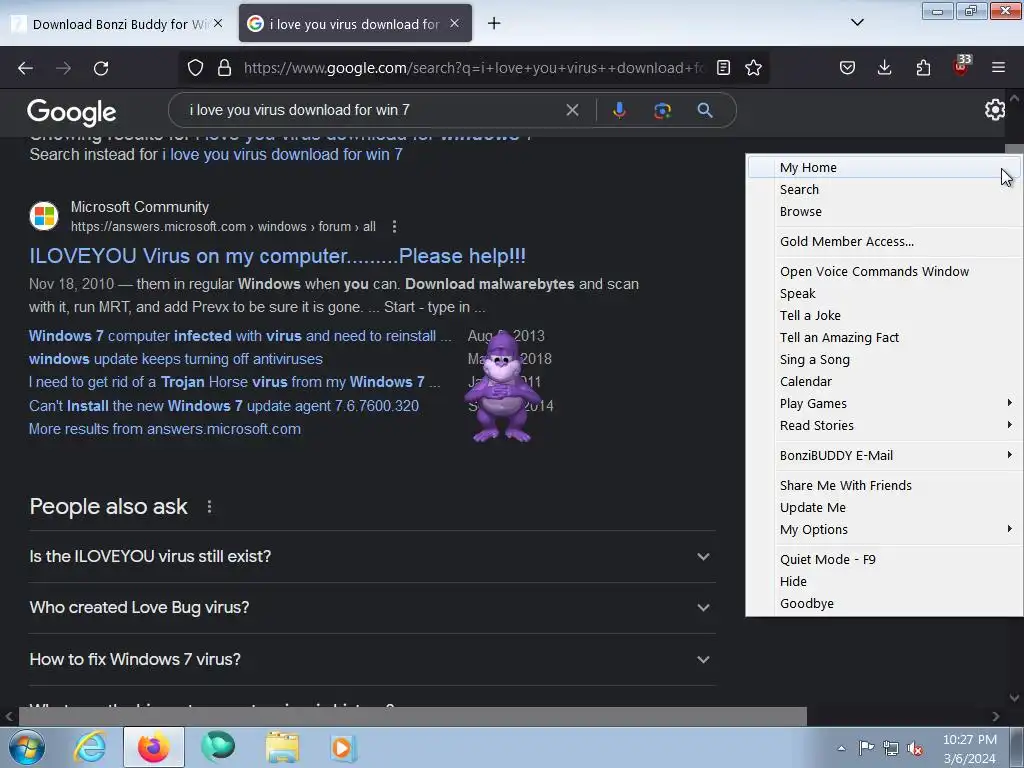Image resolution: width=1024 pixels, height=768 pixels.
Task: Go back with the browser back arrow
Action: click(x=25, y=68)
